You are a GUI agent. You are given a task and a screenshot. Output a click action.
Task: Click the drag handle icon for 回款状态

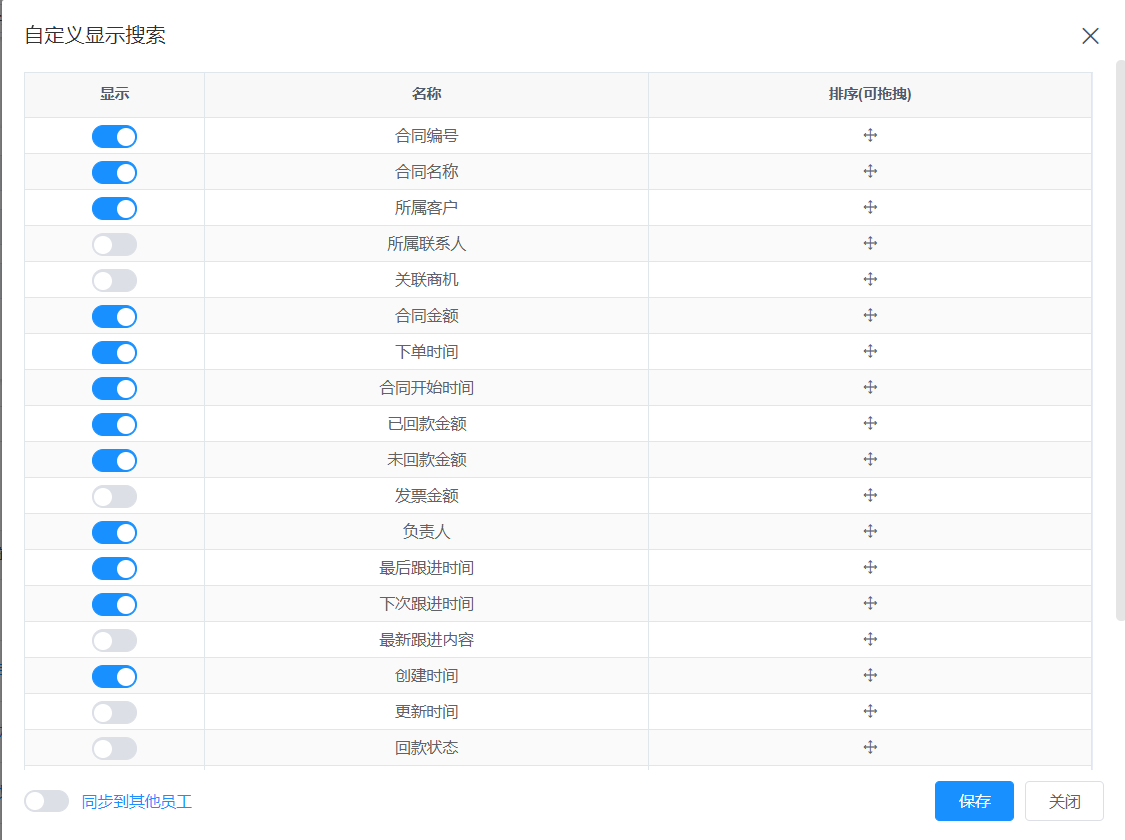click(x=870, y=748)
